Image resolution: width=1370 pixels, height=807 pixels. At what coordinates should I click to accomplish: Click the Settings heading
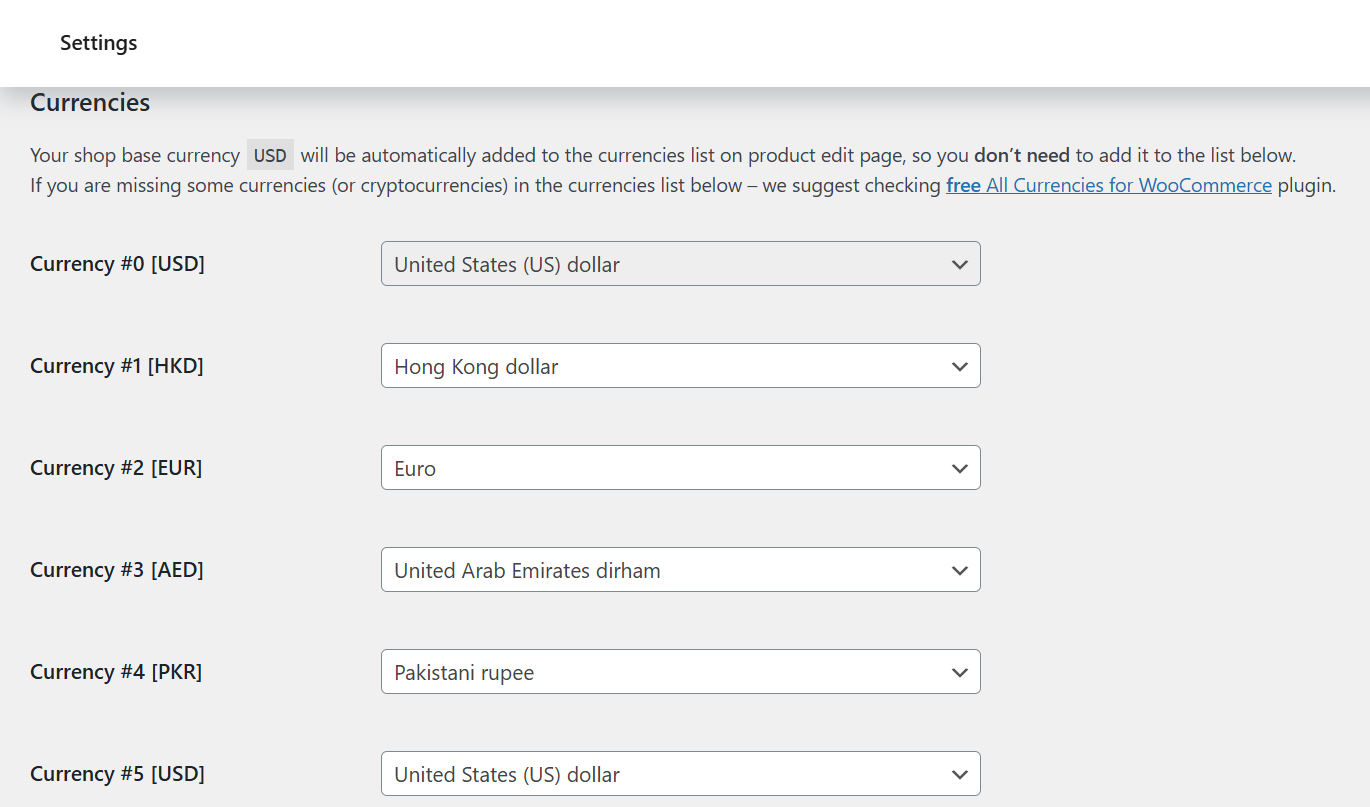pyautogui.click(x=98, y=43)
